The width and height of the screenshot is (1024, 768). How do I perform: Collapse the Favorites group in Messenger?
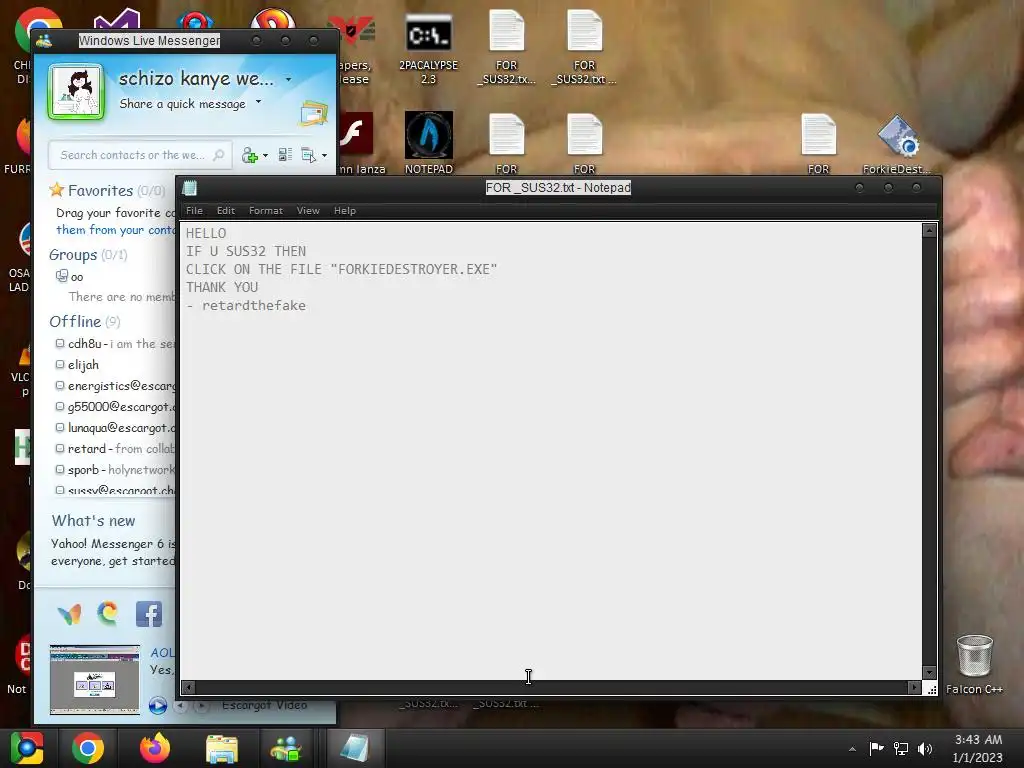107,191
